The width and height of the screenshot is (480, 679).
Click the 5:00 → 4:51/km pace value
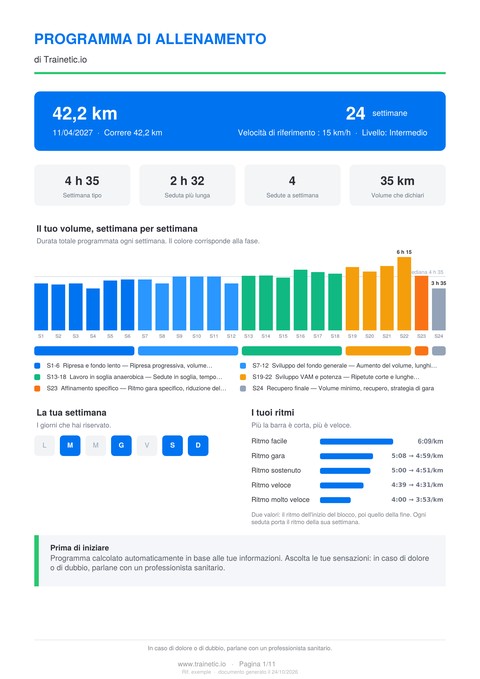[417, 471]
